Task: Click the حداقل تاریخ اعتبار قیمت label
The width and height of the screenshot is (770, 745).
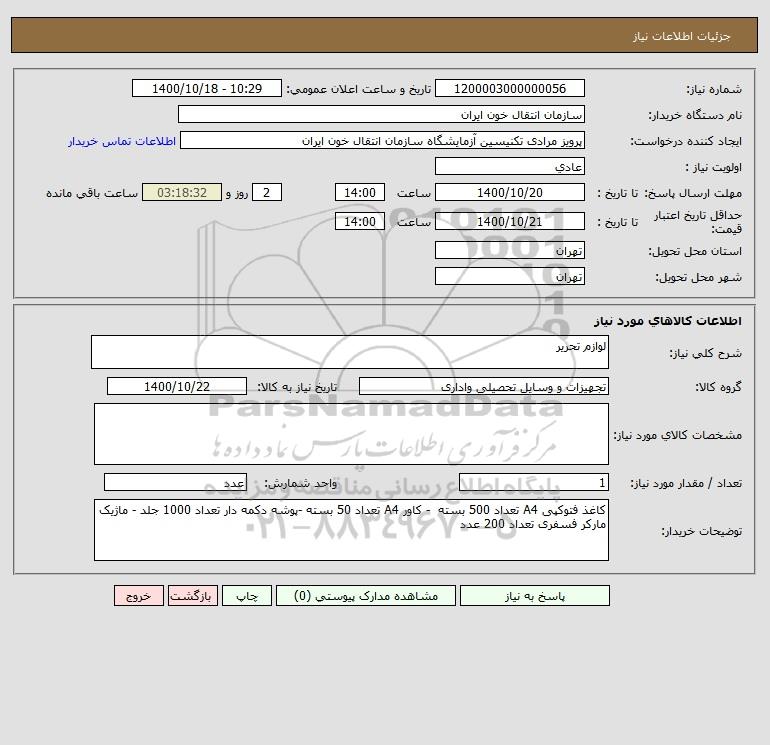Action: click(698, 222)
